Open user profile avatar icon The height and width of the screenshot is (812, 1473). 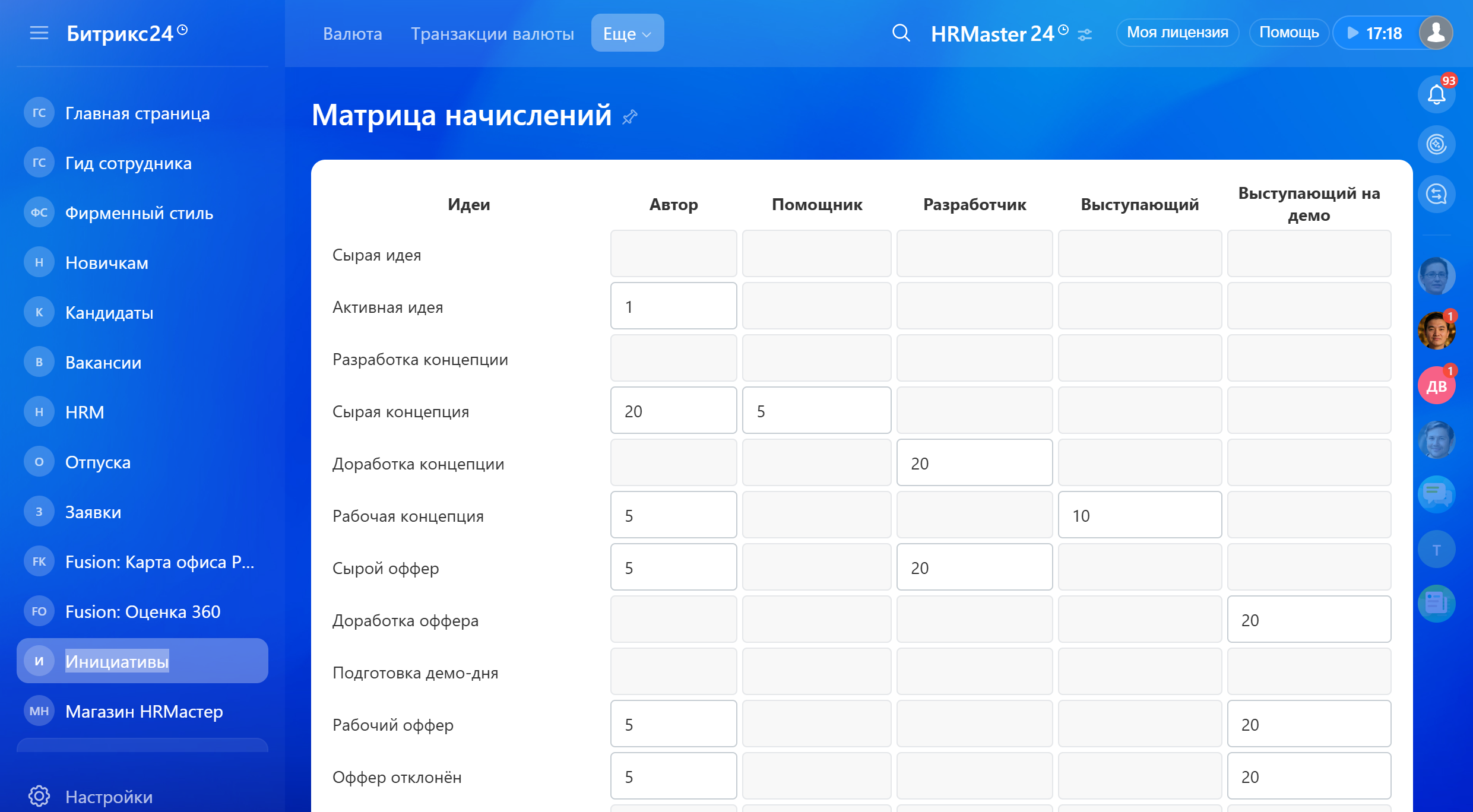(x=1435, y=33)
